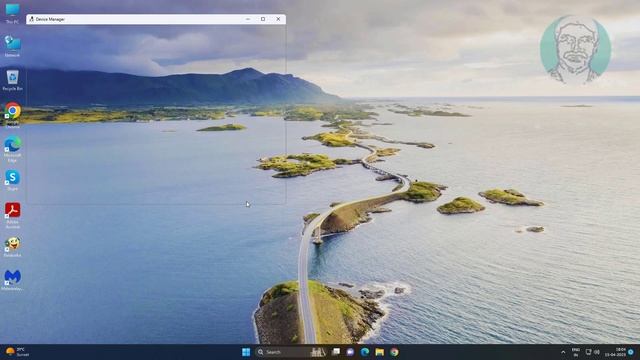This screenshot has width=640, height=360.
Task: Show hidden system tray icons
Action: pyautogui.click(x=563, y=352)
